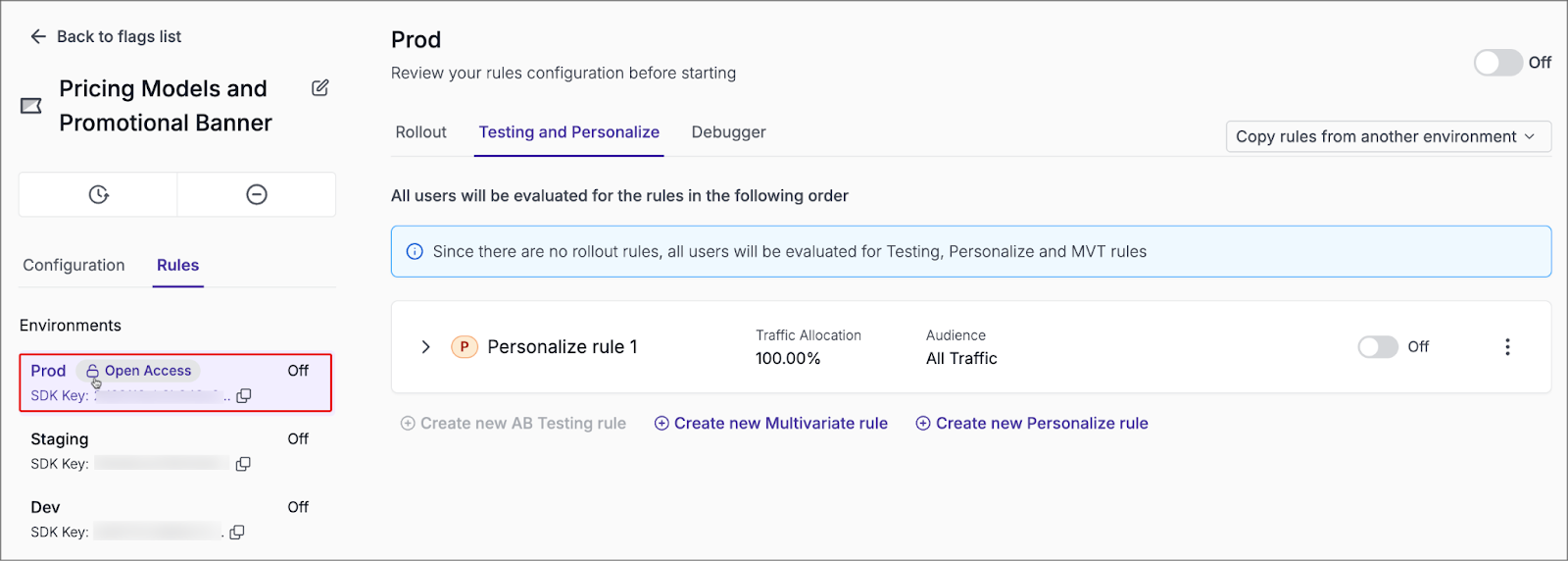Screen dimensions: 1568x561
Task: Click the history clock icon button
Action: pyautogui.click(x=98, y=194)
